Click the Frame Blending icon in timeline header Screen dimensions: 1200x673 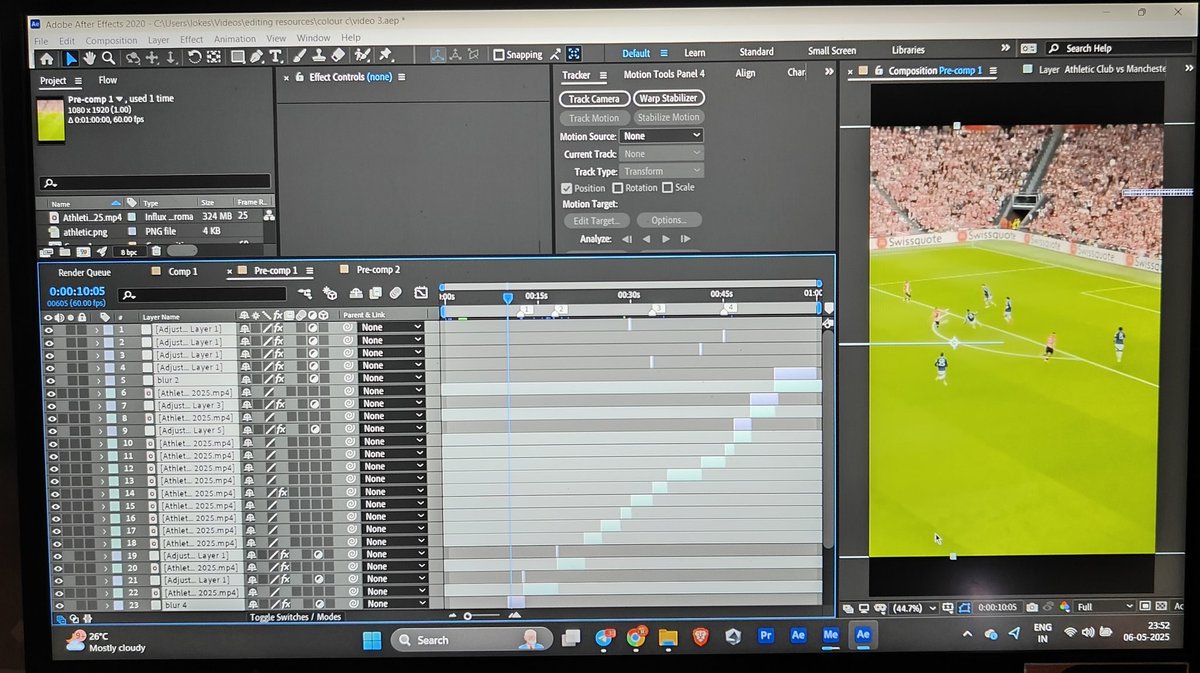pos(374,293)
